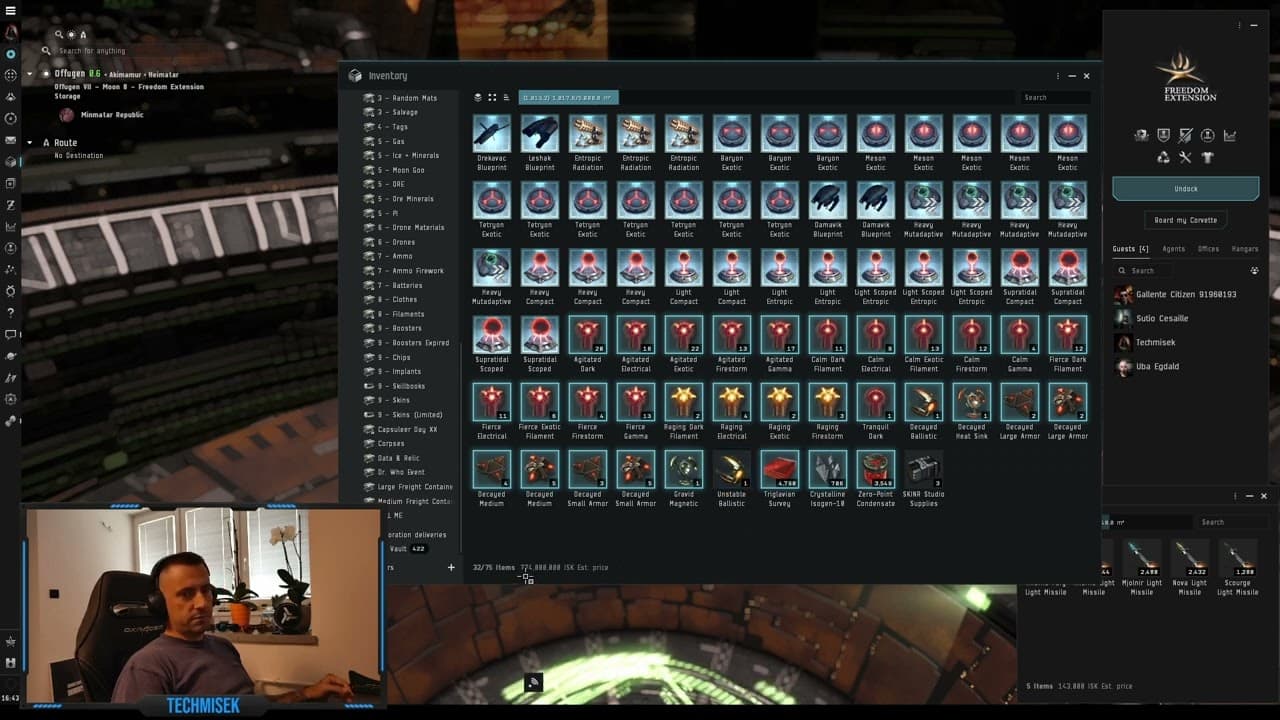Image resolution: width=1280 pixels, height=720 pixels.
Task: Click the Minmatar Republic link
Action: tap(112, 115)
